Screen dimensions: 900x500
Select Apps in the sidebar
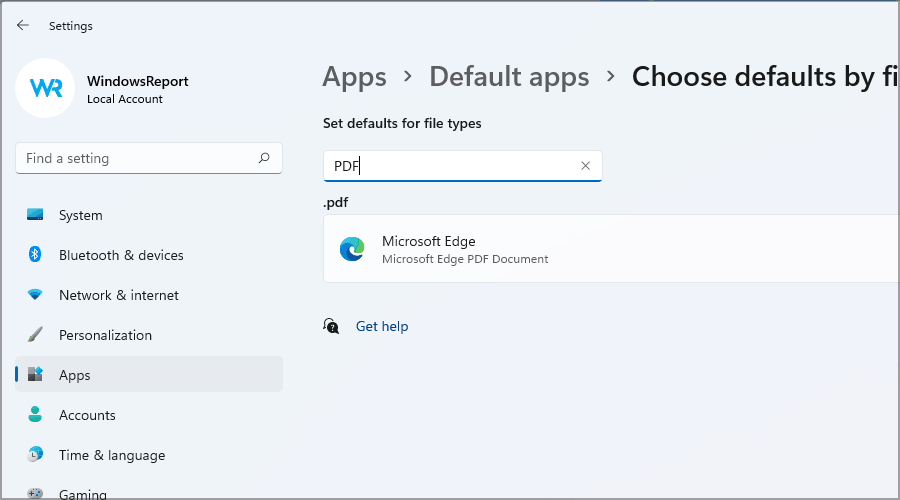click(x=149, y=374)
